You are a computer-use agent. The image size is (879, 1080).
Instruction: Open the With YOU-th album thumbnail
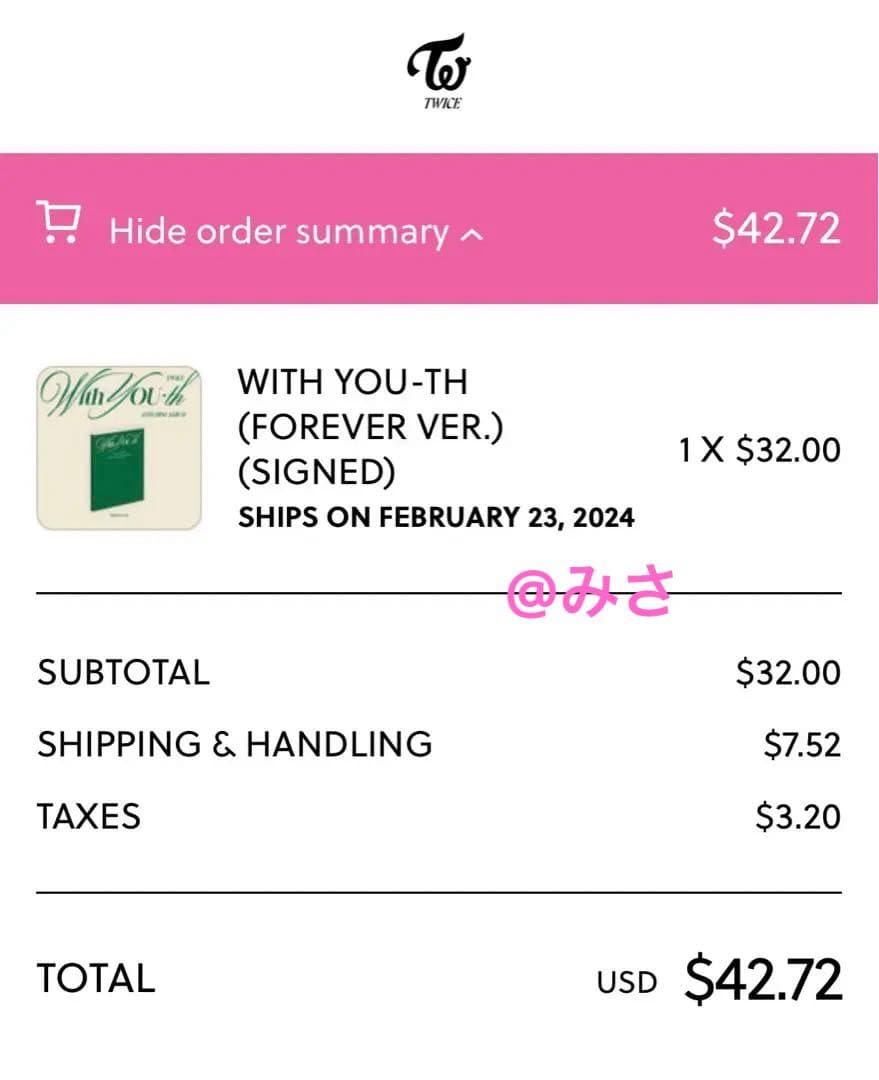pyautogui.click(x=119, y=447)
